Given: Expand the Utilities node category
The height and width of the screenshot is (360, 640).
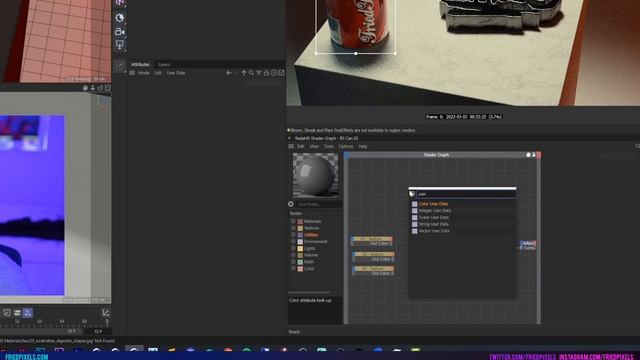Looking at the screenshot, I should pyautogui.click(x=293, y=235).
